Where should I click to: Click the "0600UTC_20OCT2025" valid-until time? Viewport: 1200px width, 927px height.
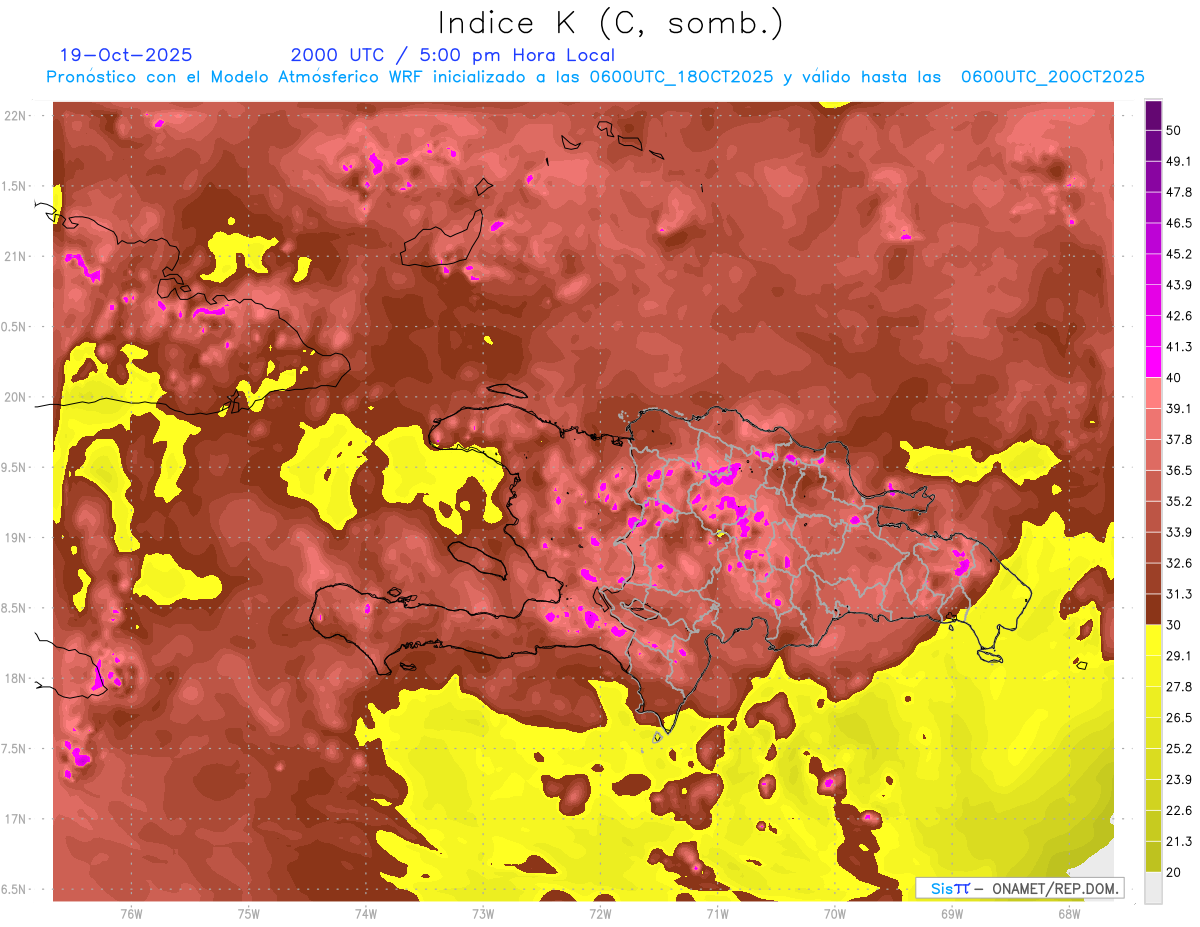[x=1052, y=77]
